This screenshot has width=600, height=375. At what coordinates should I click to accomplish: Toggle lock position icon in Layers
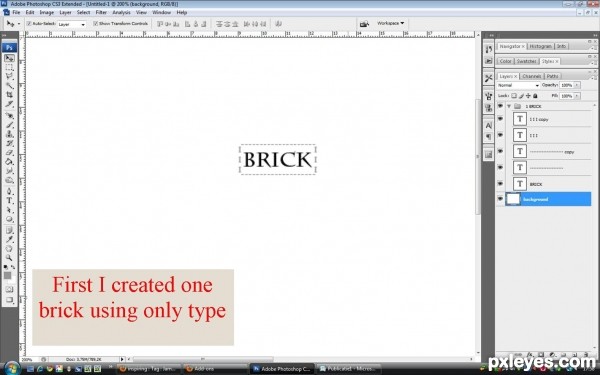click(528, 96)
